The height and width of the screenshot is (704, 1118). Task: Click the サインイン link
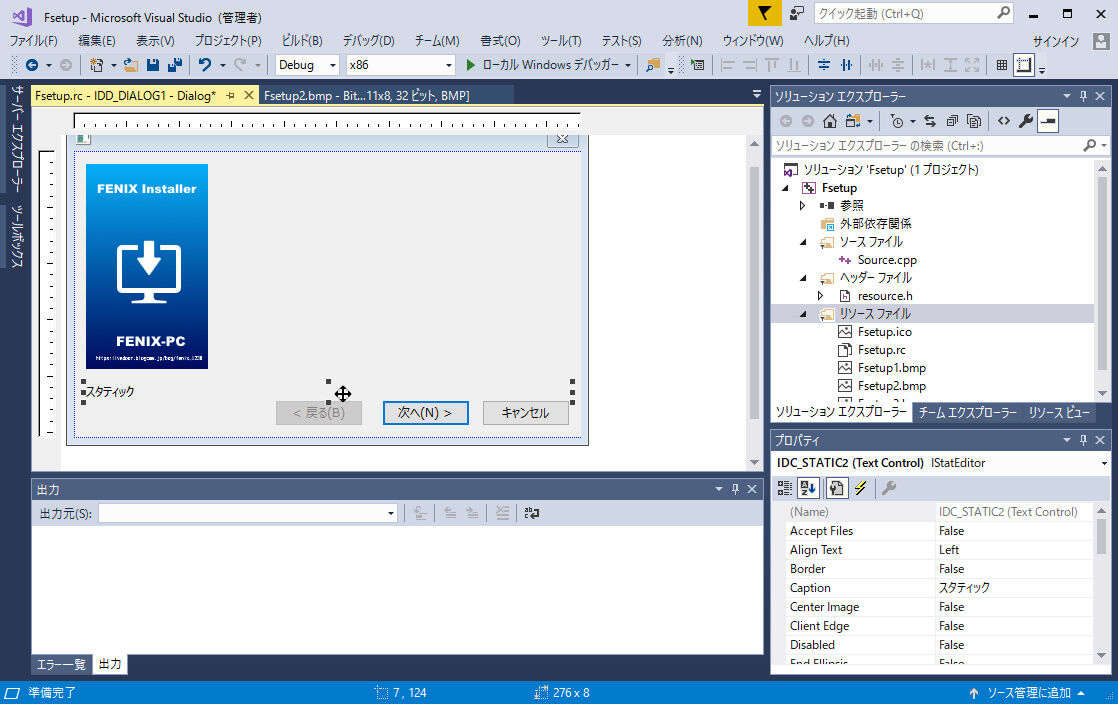pos(1056,41)
